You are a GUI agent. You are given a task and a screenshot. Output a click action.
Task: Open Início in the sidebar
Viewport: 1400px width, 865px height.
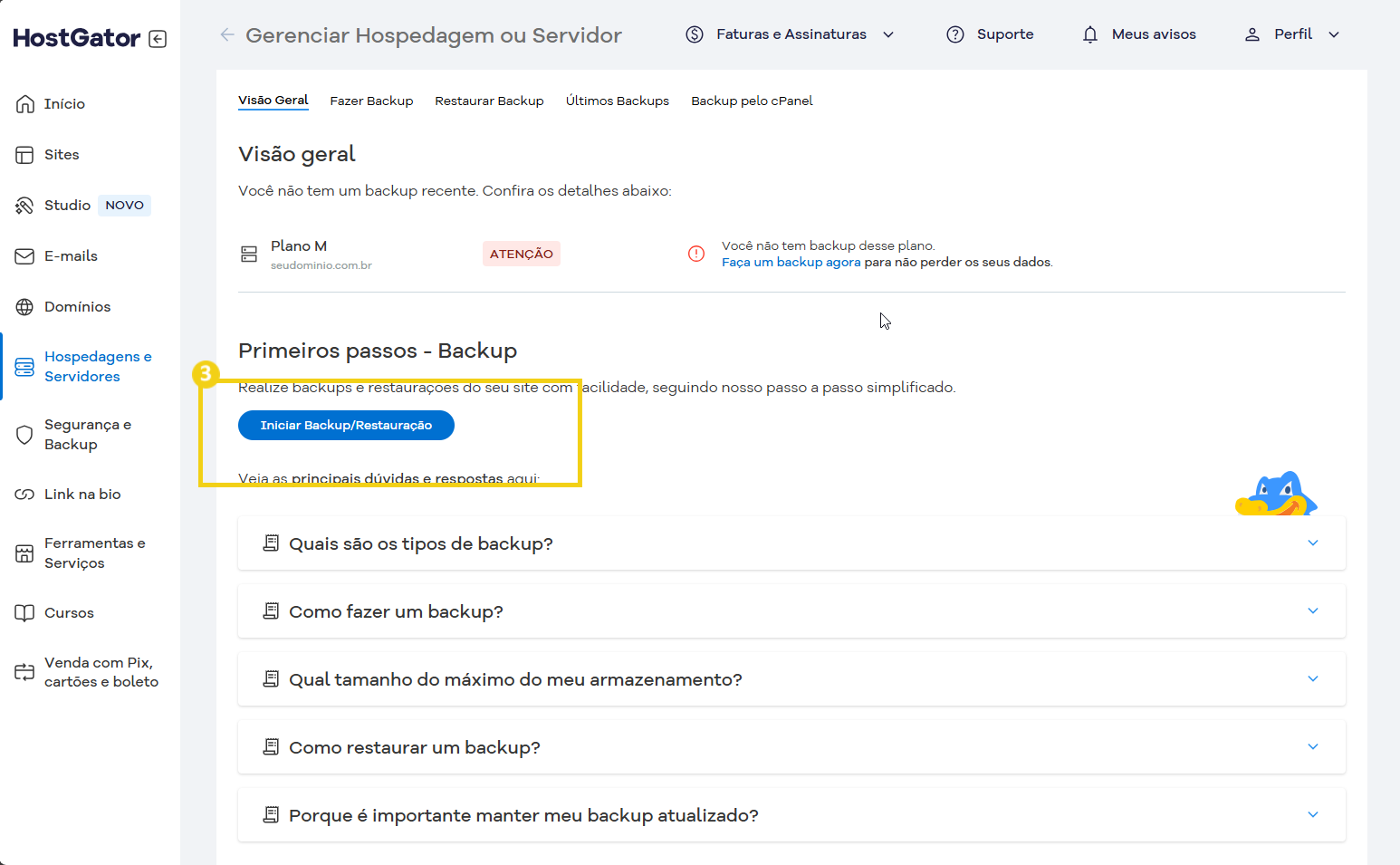(x=64, y=104)
